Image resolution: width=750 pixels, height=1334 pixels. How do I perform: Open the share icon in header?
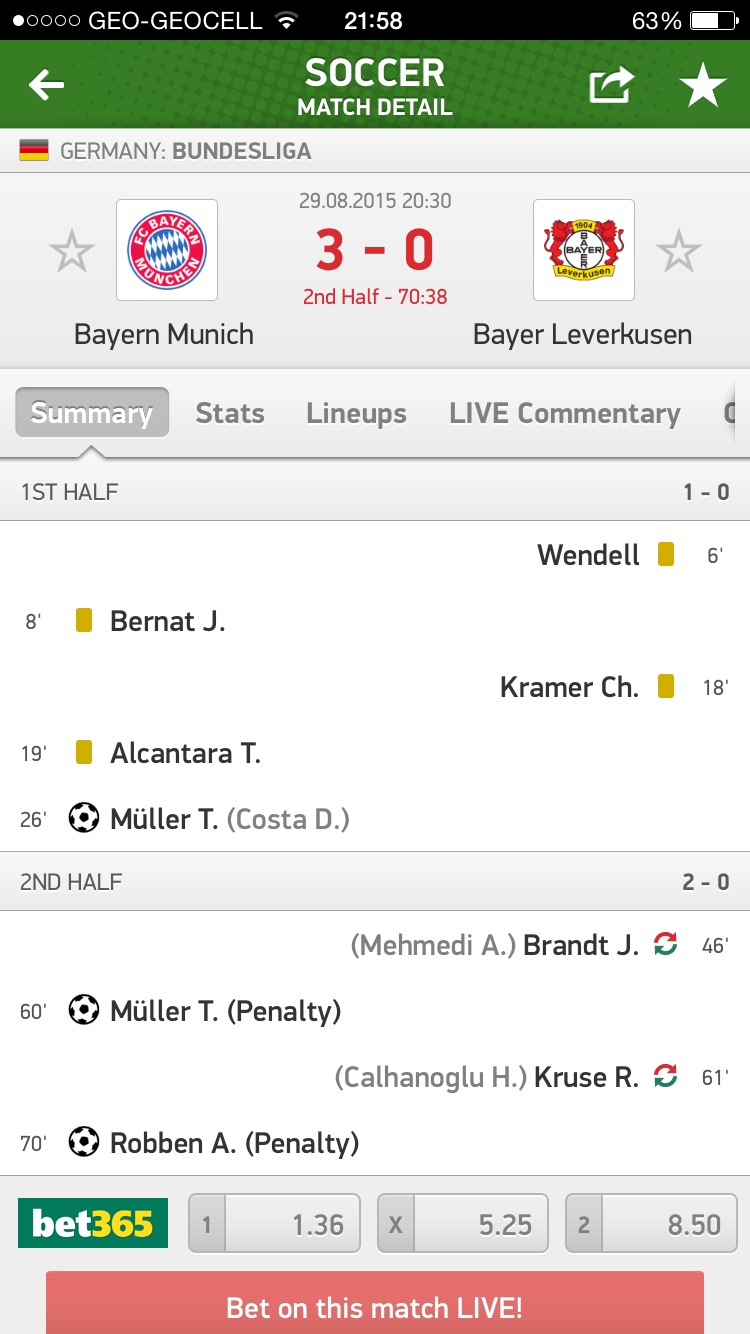tap(611, 86)
